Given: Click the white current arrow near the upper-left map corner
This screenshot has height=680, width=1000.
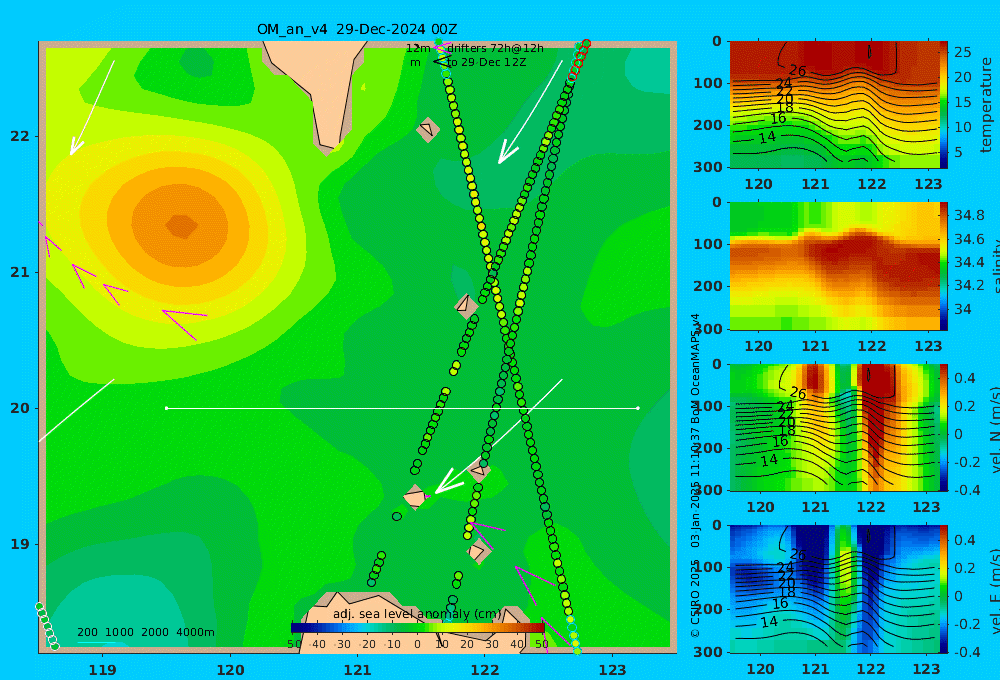Looking at the screenshot, I should (92, 108).
